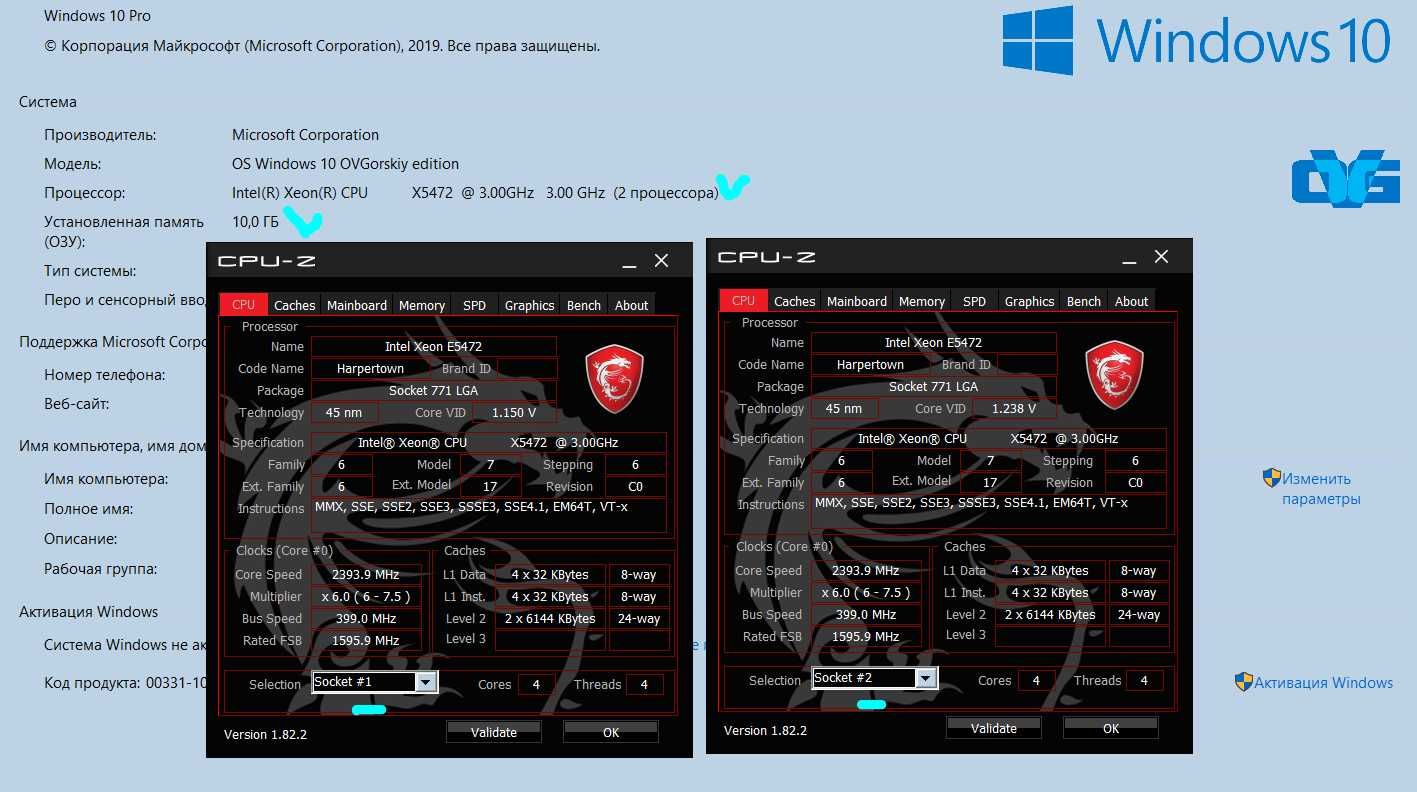Open the Socket #1 selection dropdown arrow
Viewport: 1417px width, 792px height.
click(x=426, y=682)
